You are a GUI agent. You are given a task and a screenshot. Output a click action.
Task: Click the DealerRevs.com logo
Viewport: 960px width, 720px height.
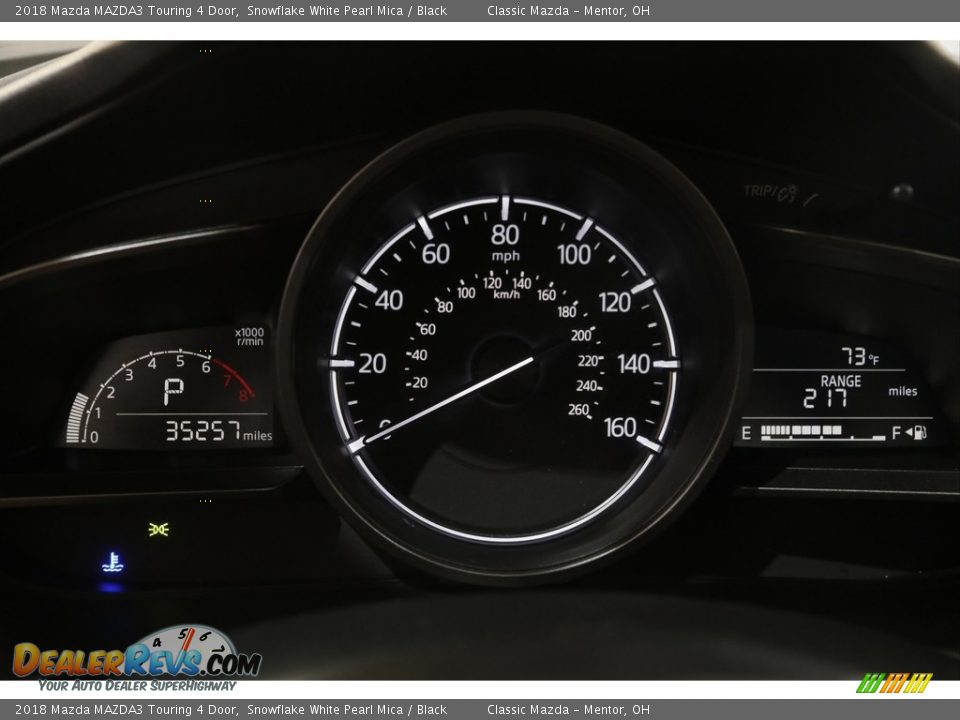pos(137,659)
